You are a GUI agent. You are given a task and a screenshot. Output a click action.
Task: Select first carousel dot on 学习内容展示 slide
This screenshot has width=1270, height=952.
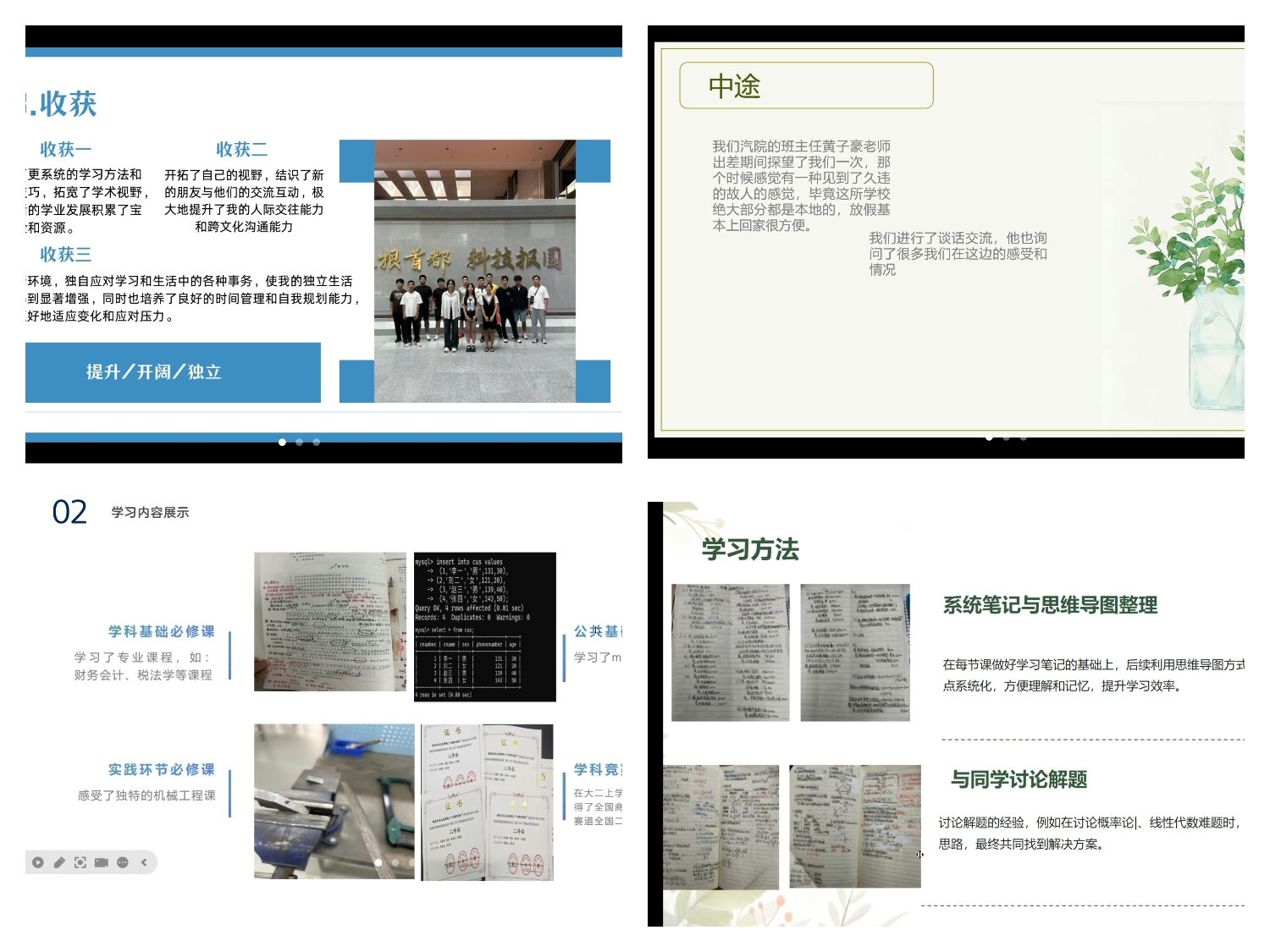point(378,862)
